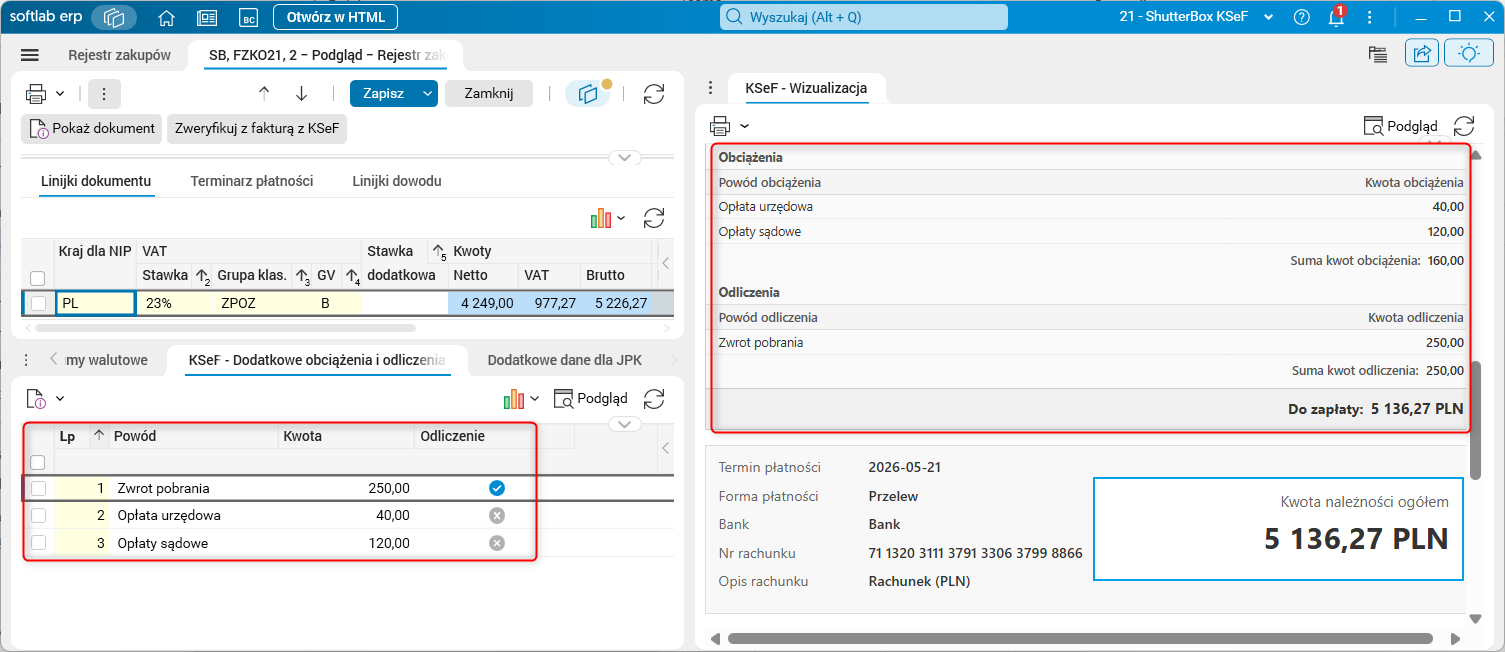Click the Wyszukaj search field
This screenshot has width=1505, height=652.
(864, 17)
